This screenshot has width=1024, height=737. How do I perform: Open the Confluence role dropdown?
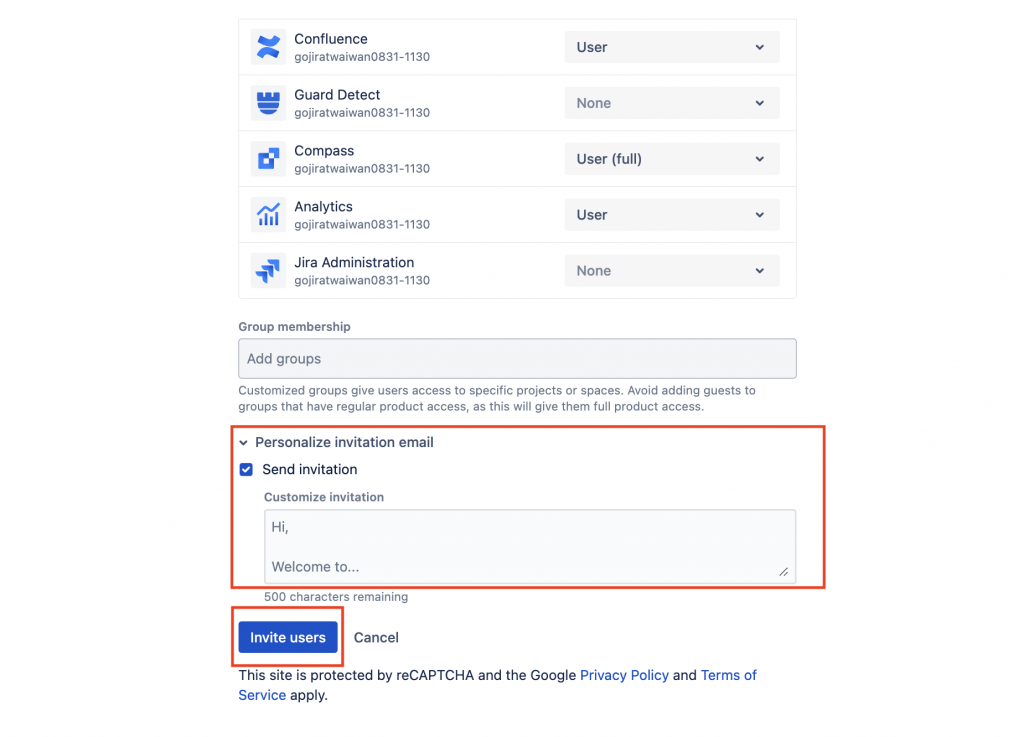click(671, 47)
